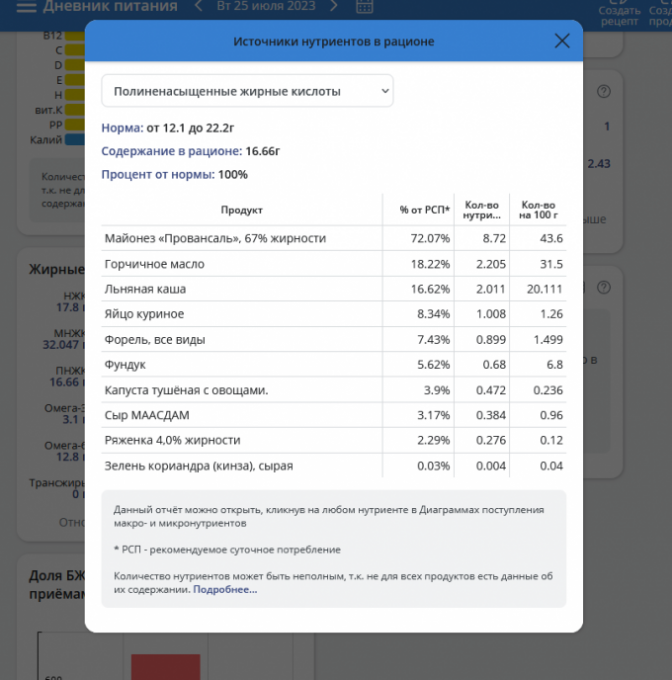Click the 2.205 nutrient amount cell
This screenshot has height=680, width=672.
[491, 264]
